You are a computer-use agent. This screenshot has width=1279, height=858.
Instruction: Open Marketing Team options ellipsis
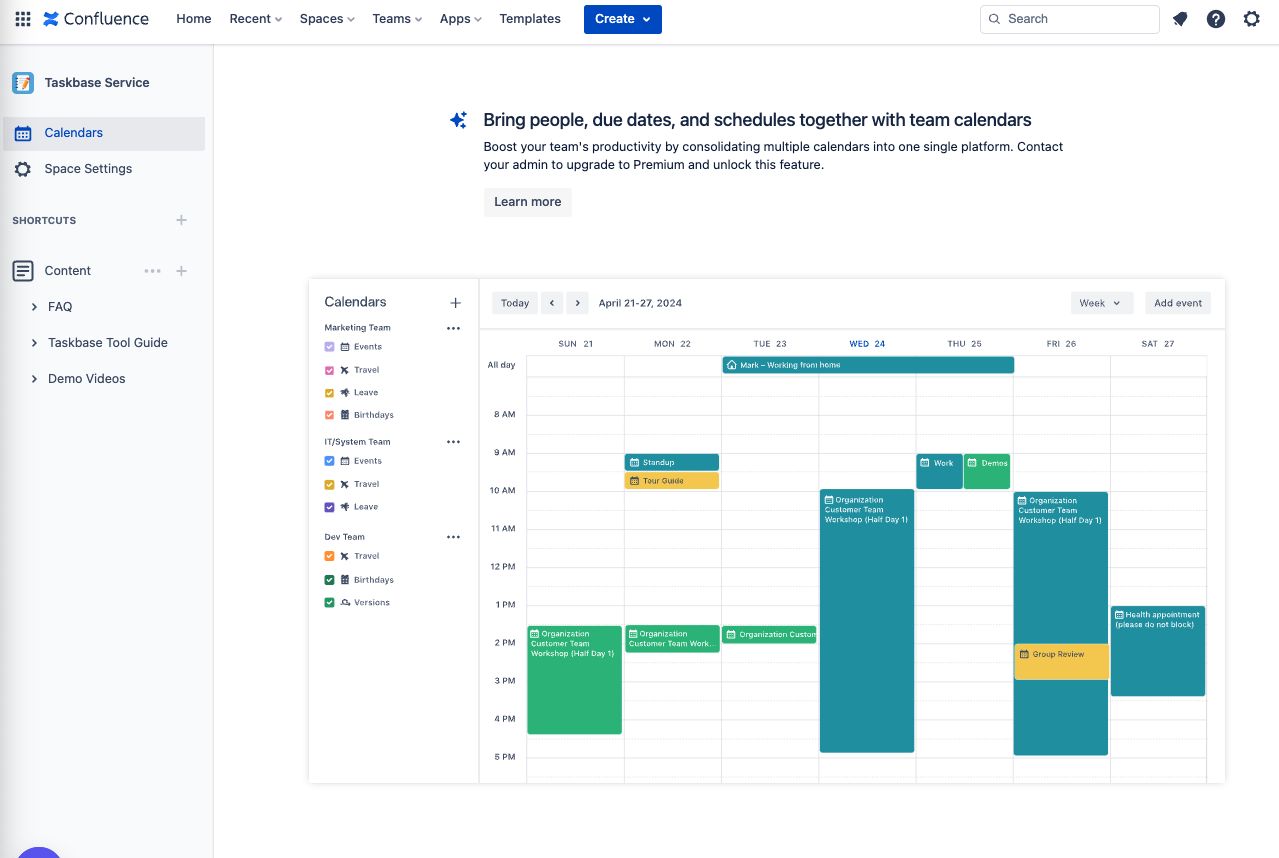click(453, 328)
